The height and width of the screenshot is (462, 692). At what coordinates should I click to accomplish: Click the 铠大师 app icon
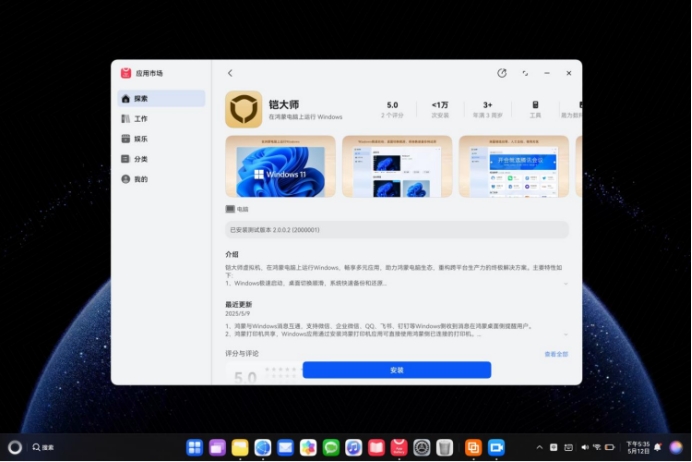244,110
